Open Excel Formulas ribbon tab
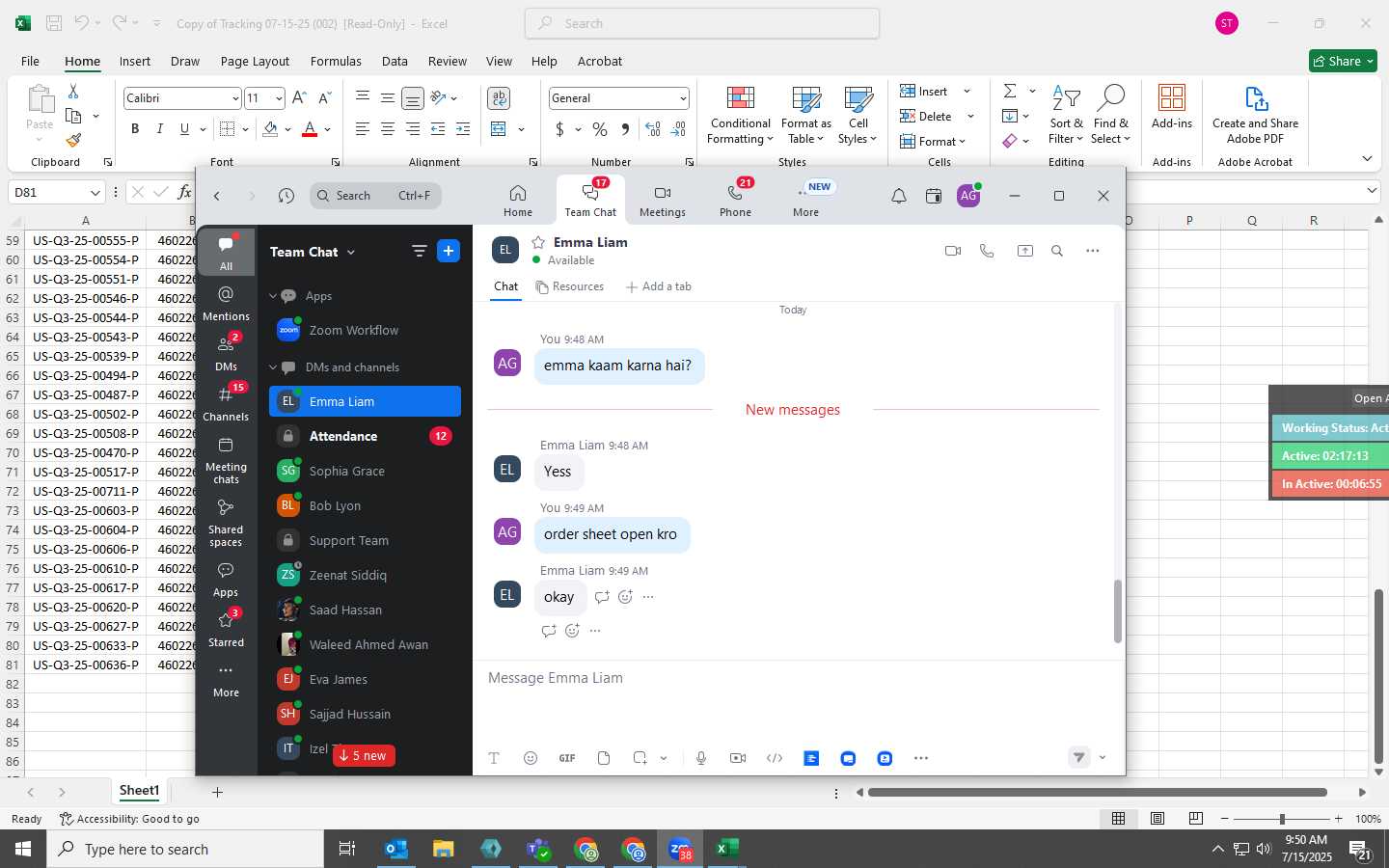The width and height of the screenshot is (1389, 868). point(336,61)
